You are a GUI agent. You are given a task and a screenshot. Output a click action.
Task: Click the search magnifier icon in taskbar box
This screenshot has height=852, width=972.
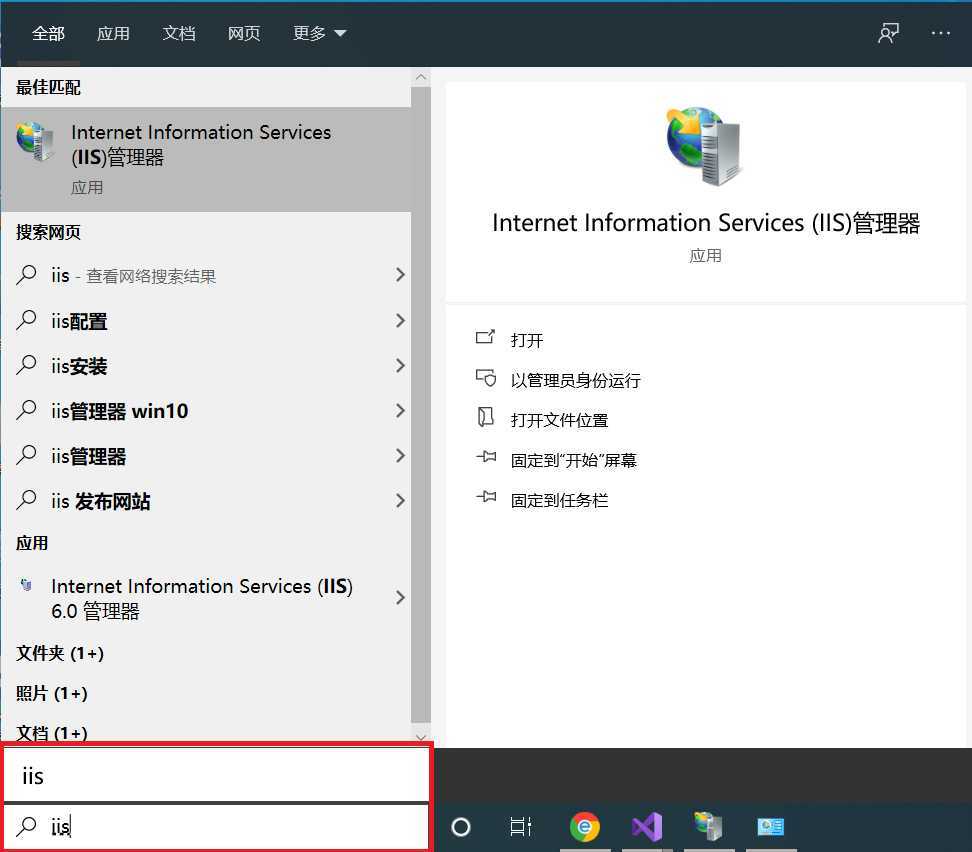[x=26, y=826]
